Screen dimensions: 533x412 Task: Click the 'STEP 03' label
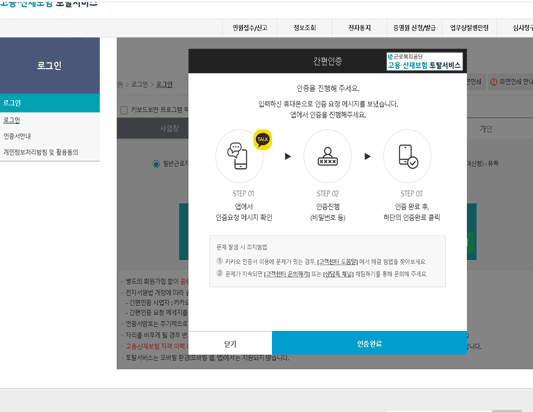tap(412, 193)
